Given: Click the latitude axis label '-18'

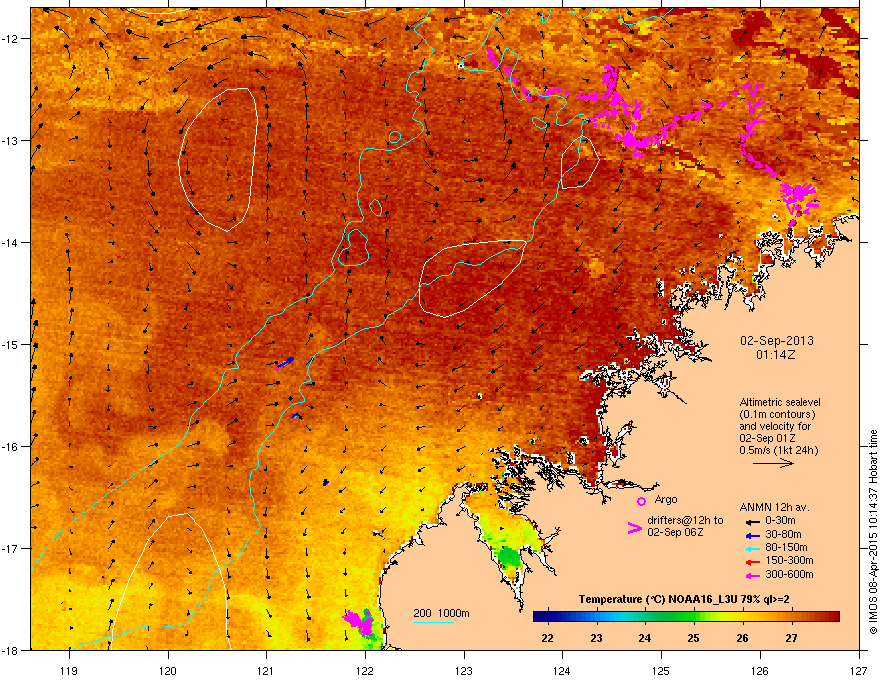Looking at the screenshot, I should point(11,650).
